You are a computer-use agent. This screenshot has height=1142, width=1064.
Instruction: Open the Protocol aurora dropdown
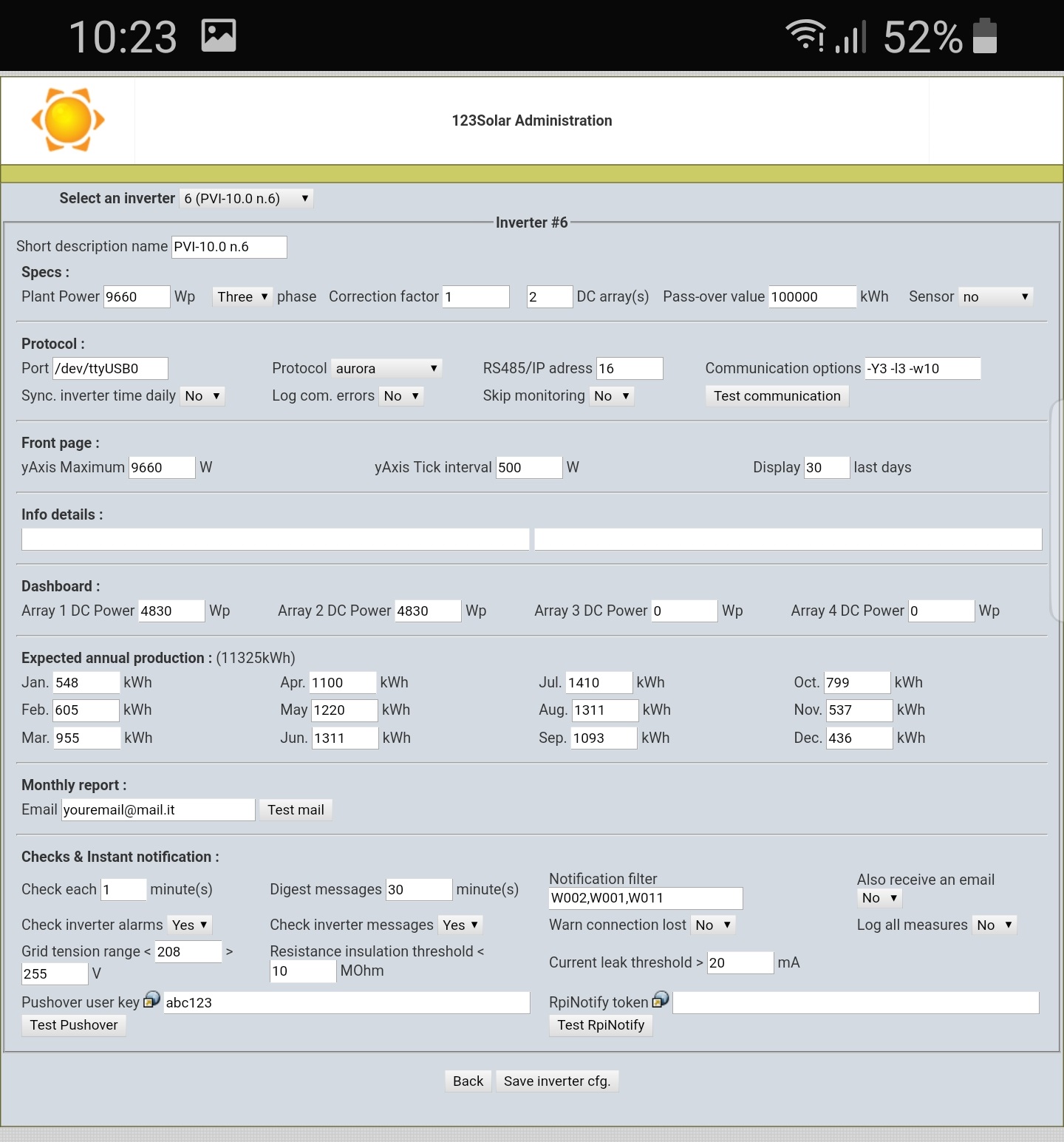386,368
